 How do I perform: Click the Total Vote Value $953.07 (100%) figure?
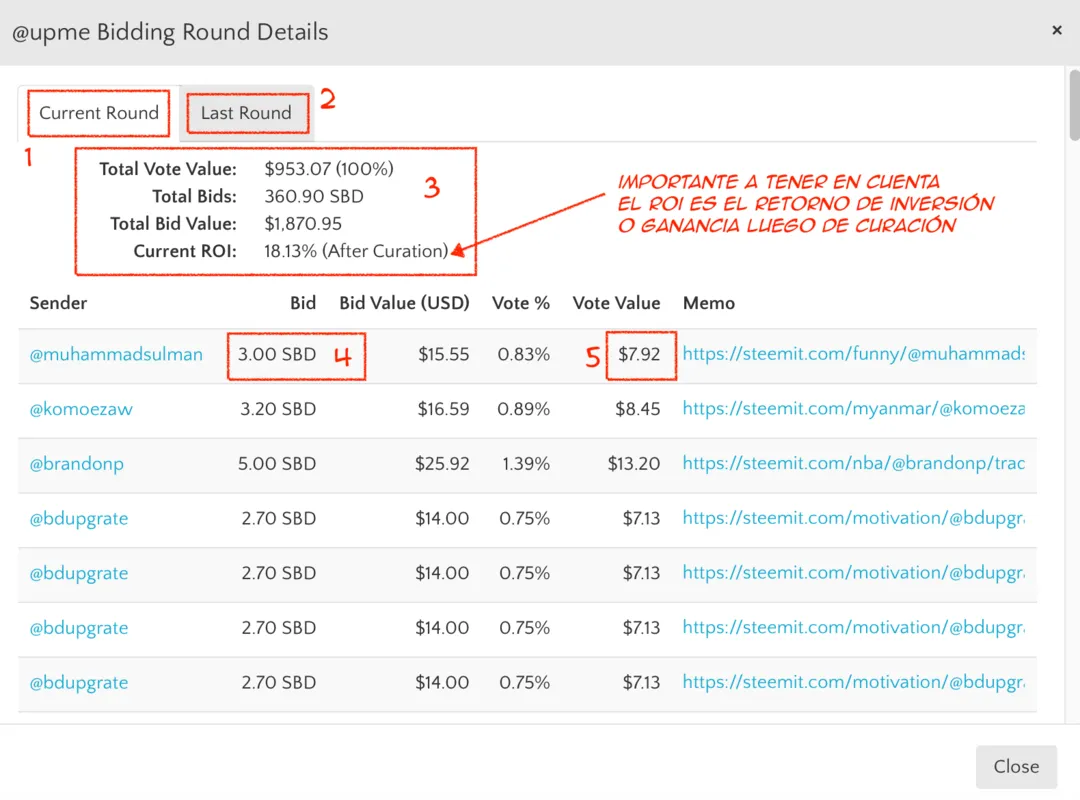(329, 169)
